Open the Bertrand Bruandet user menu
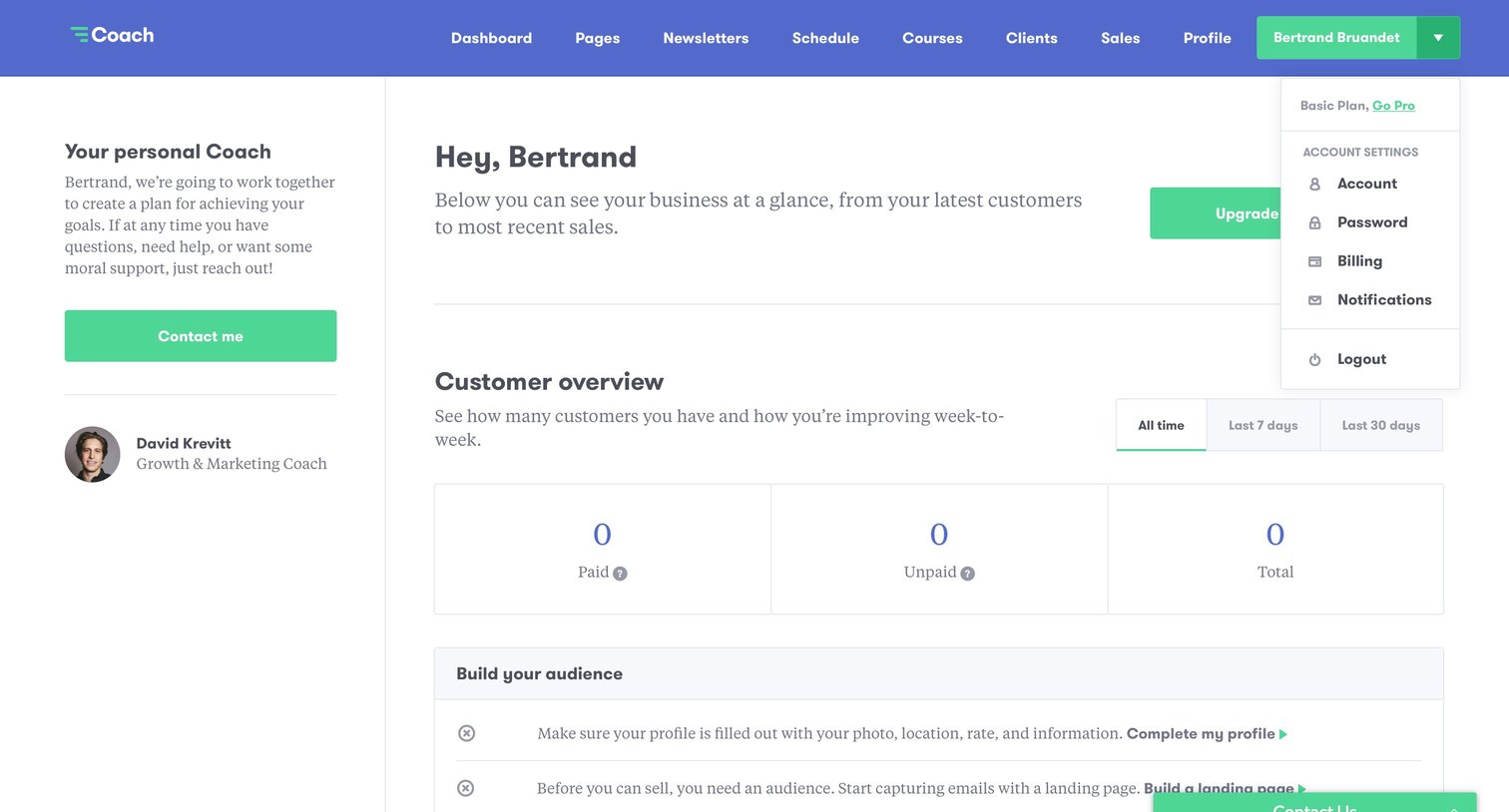The image size is (1509, 812). (1336, 38)
